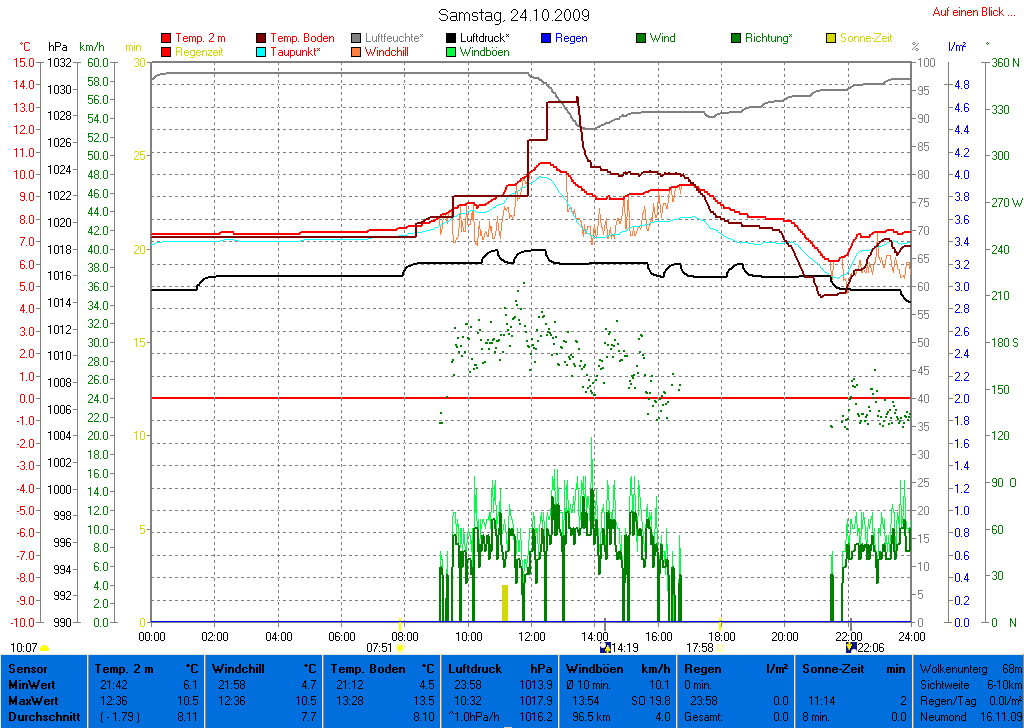This screenshot has width=1024, height=728.
Task: Click the sunrise icon next to 07:51
Action: [x=400, y=648]
